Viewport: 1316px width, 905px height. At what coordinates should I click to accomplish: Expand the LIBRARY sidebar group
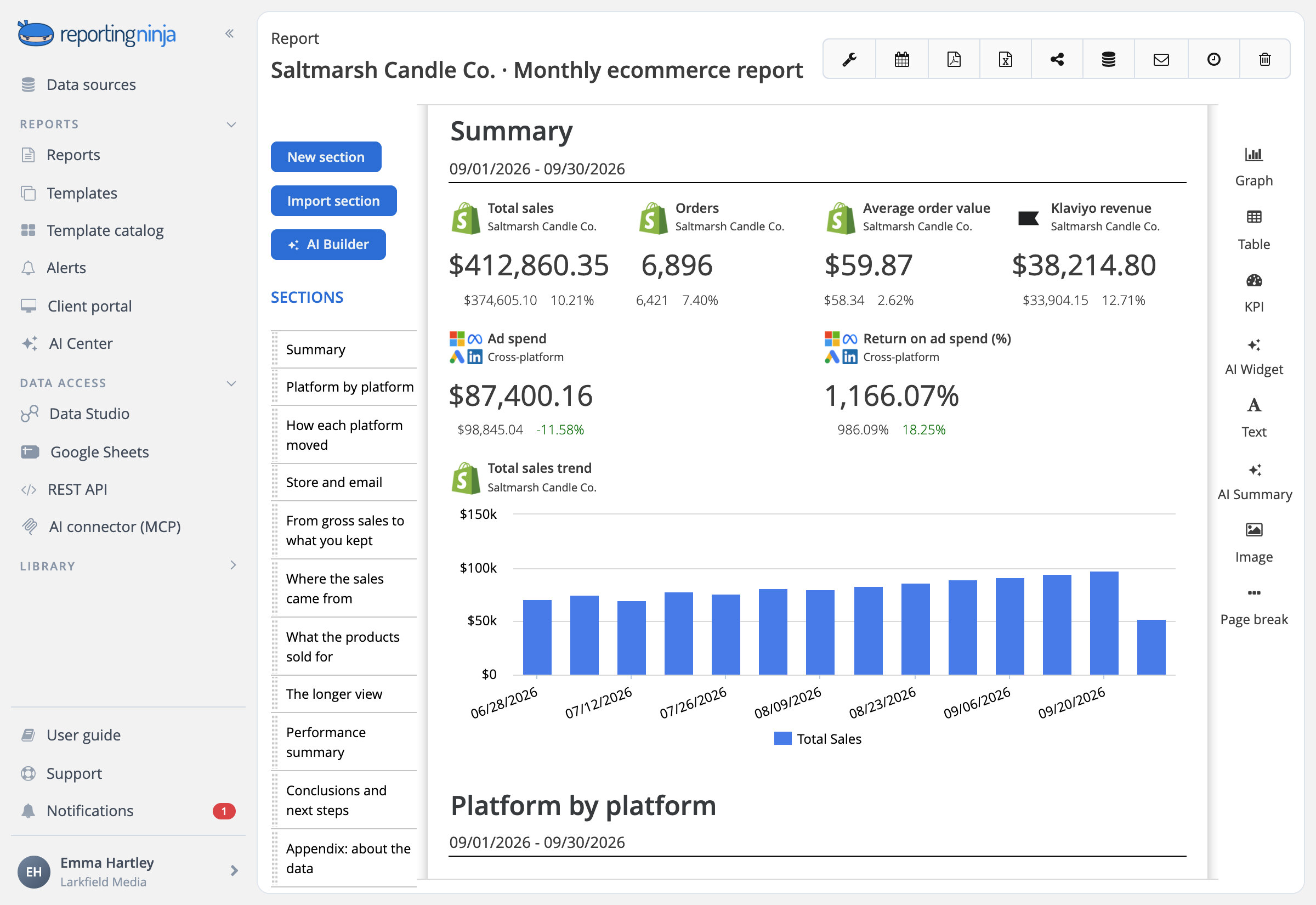[233, 565]
